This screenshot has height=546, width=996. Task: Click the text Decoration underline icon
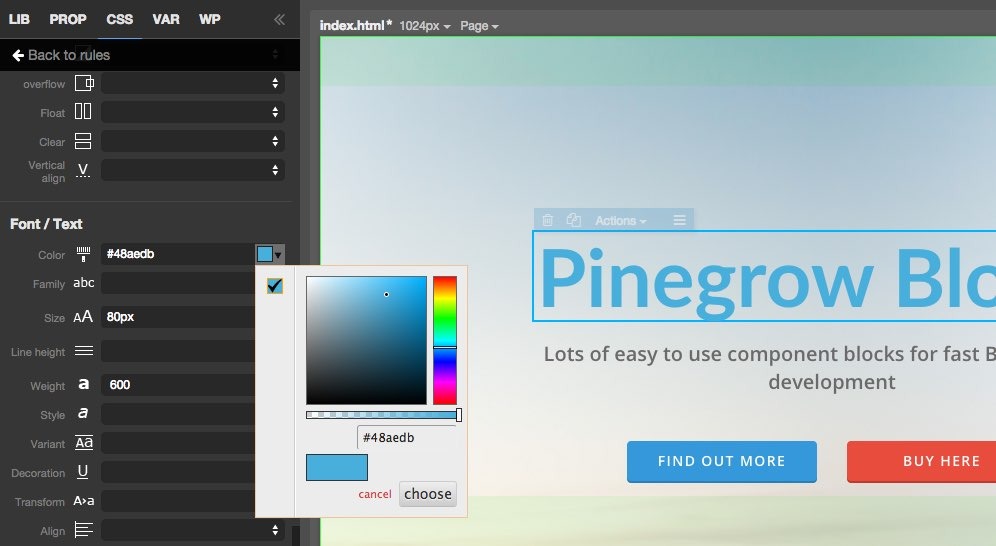tap(83, 472)
